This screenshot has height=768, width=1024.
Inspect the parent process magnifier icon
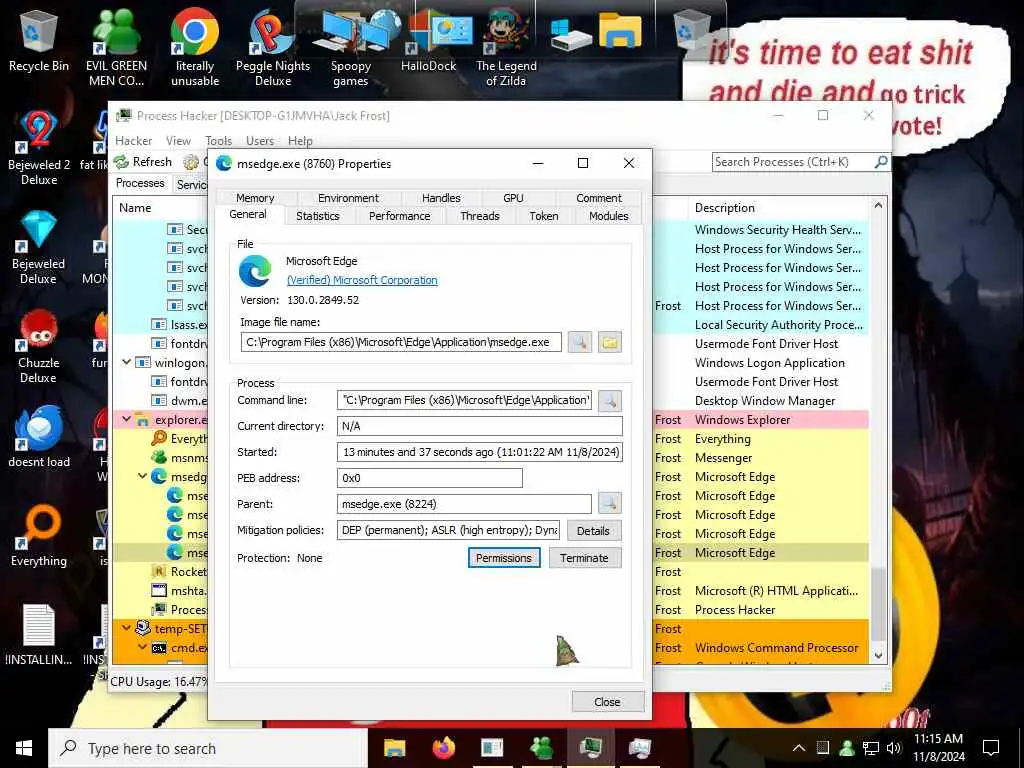(x=609, y=504)
